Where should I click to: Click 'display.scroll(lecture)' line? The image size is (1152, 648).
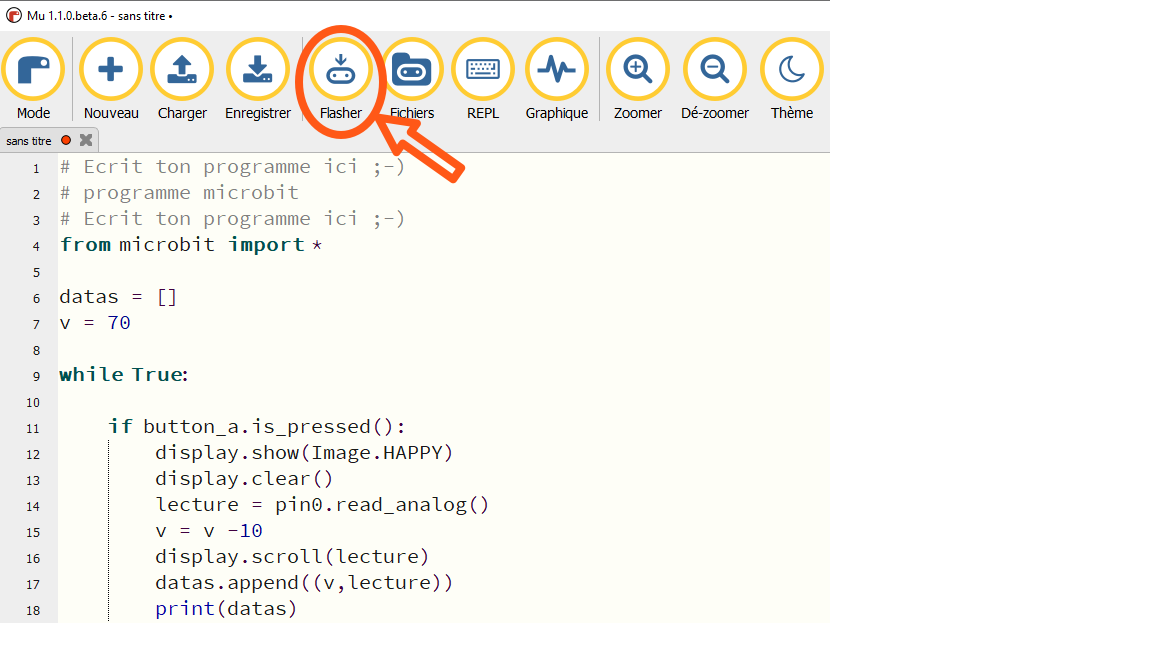pyautogui.click(x=292, y=557)
